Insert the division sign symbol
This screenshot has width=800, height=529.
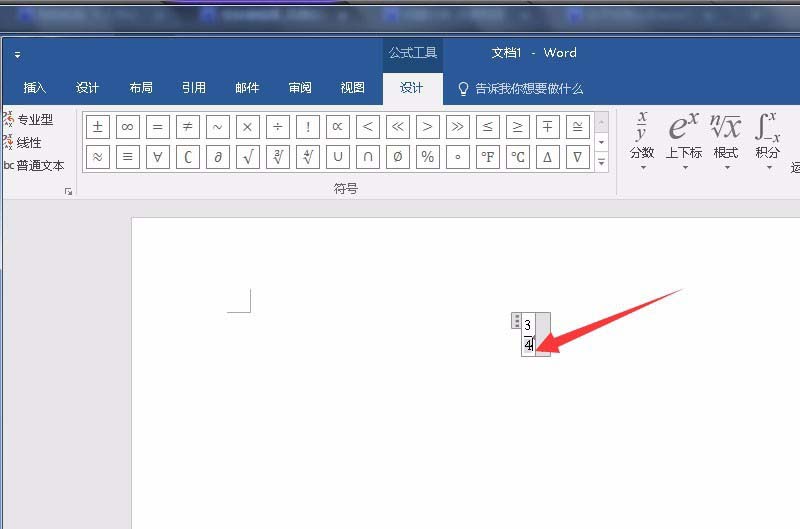[278, 127]
